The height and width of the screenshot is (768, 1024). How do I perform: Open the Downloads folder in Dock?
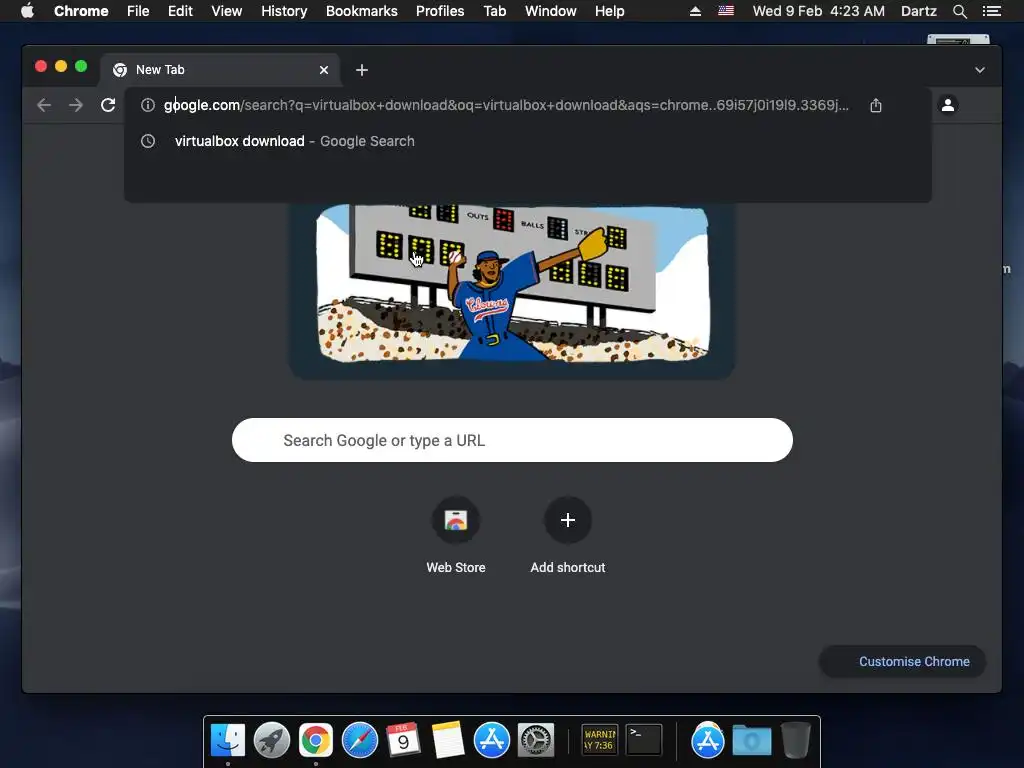point(752,741)
